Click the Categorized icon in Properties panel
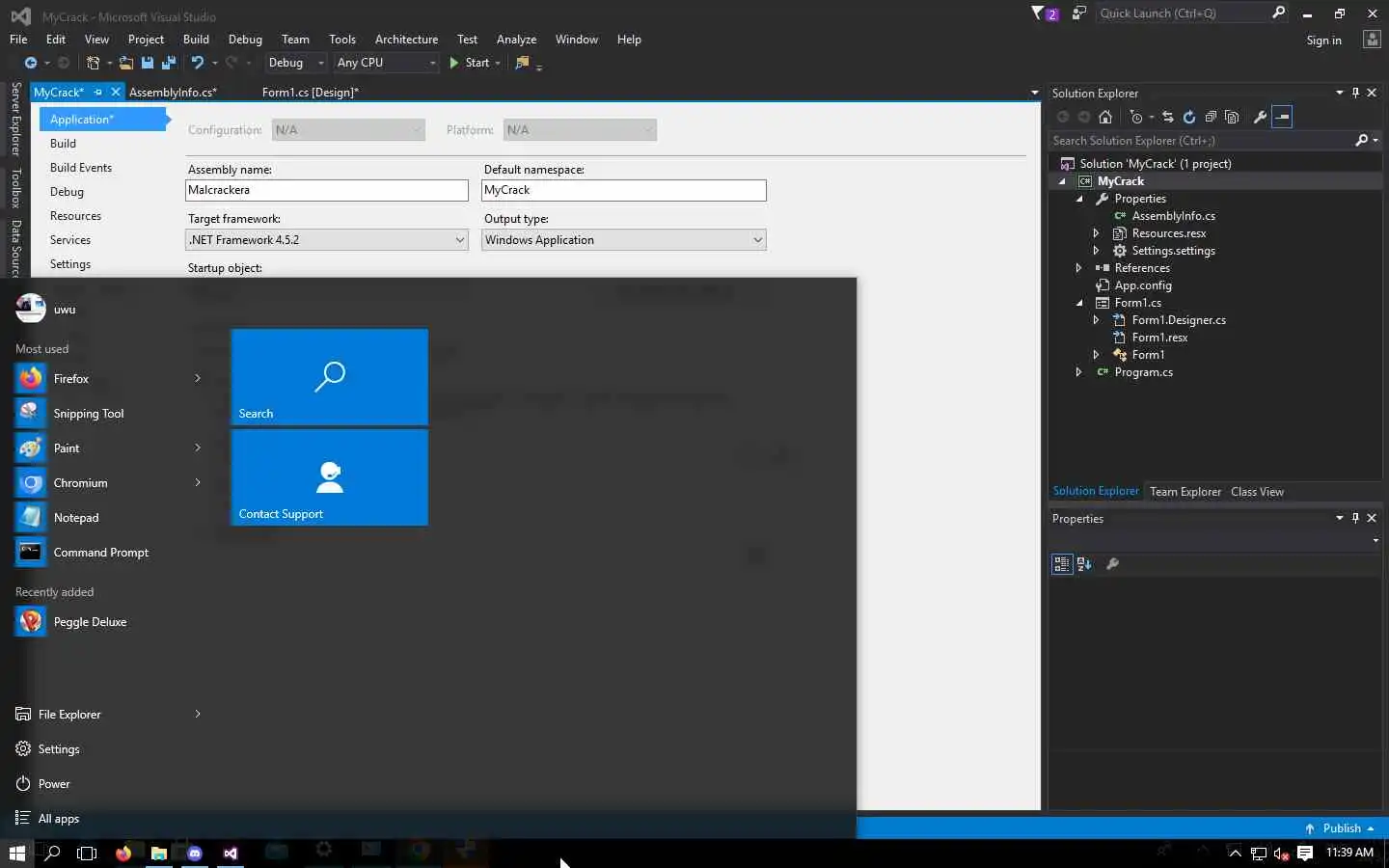The height and width of the screenshot is (868, 1389). (x=1062, y=564)
